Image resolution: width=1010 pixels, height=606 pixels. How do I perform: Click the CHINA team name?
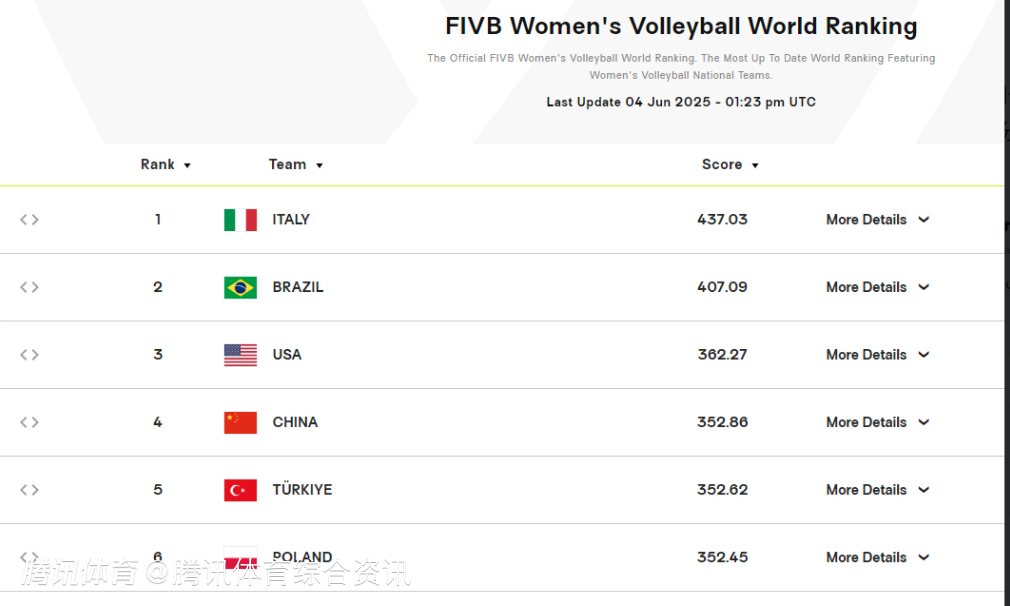[295, 422]
